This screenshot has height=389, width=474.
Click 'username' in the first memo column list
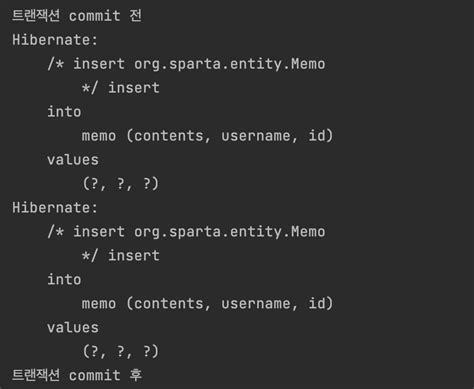[256, 136]
